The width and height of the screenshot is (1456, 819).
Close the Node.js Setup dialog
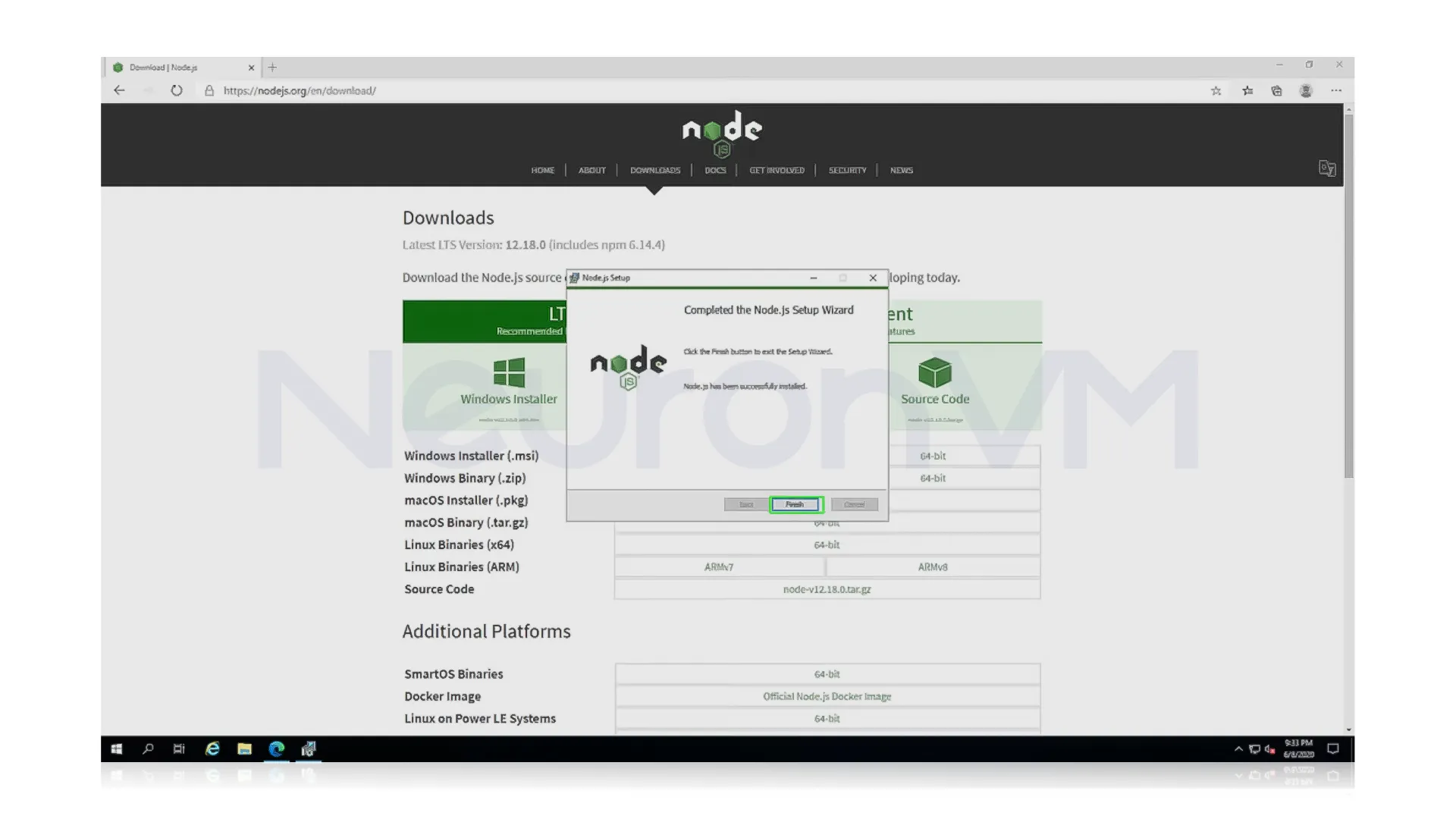[x=873, y=278]
